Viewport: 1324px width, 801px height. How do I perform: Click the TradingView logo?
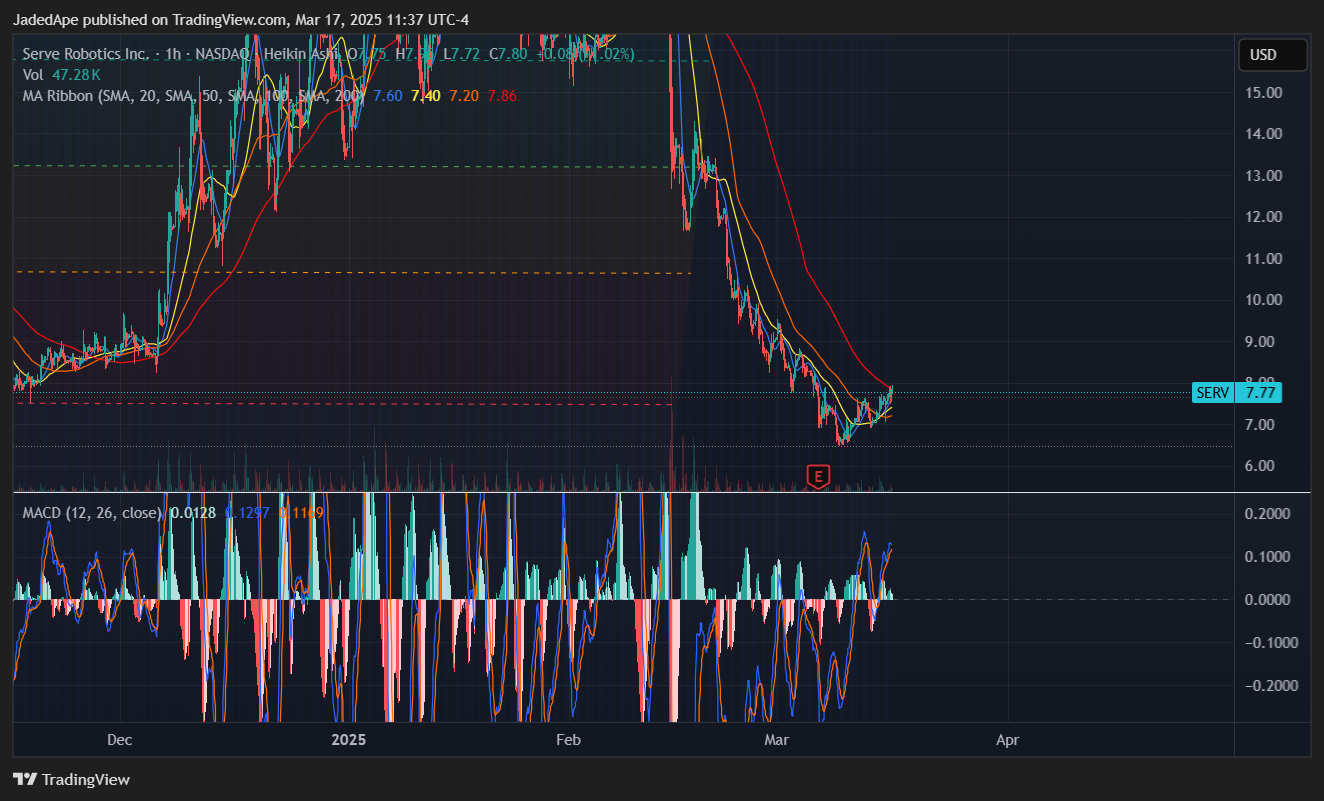[x=71, y=779]
